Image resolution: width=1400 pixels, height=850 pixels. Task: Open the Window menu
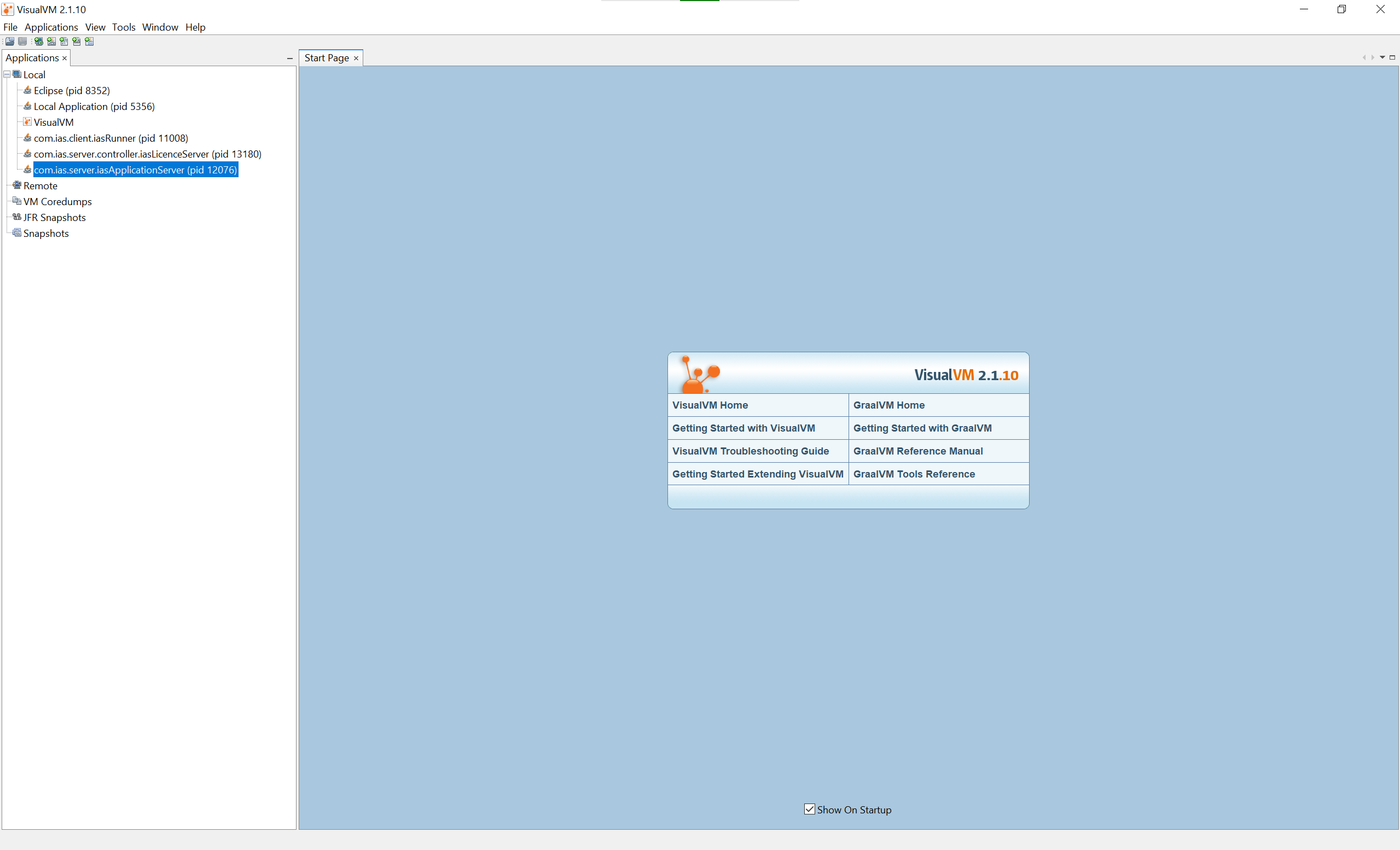point(160,27)
